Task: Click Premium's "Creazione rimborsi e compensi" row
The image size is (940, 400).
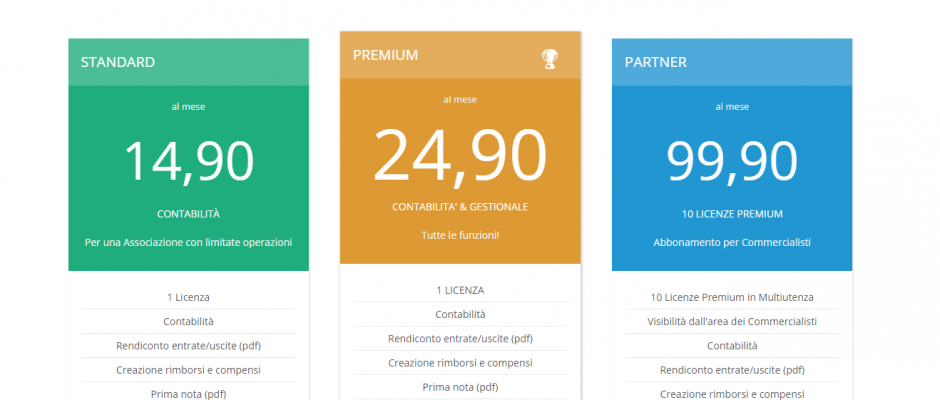Action: pyautogui.click(x=460, y=363)
